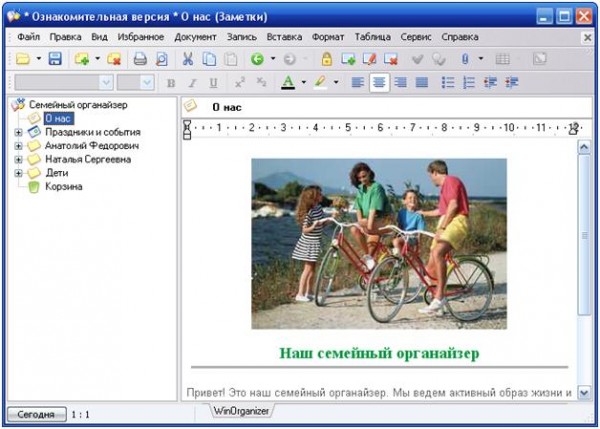This screenshot has height=429, width=600.
Task: Click the Decrease indent icon
Action: pos(490,82)
